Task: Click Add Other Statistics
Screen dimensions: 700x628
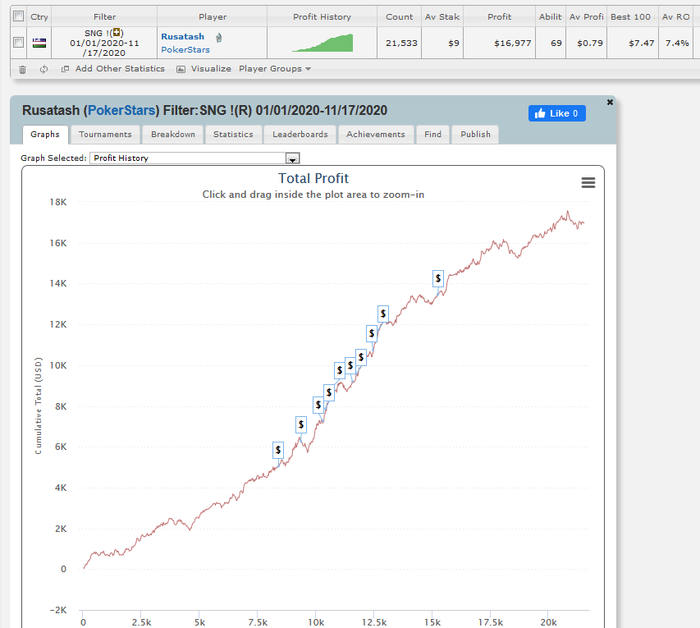Action: tap(120, 69)
